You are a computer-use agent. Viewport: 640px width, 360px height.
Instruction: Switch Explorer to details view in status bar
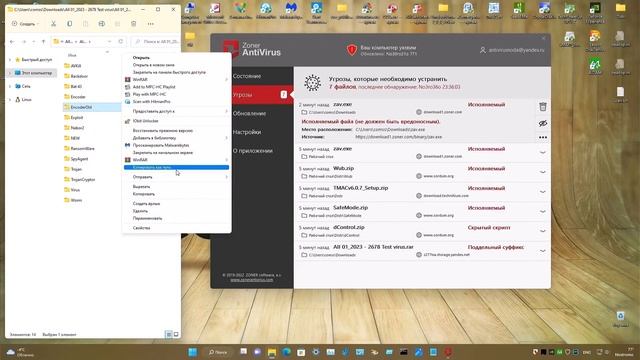point(169,335)
